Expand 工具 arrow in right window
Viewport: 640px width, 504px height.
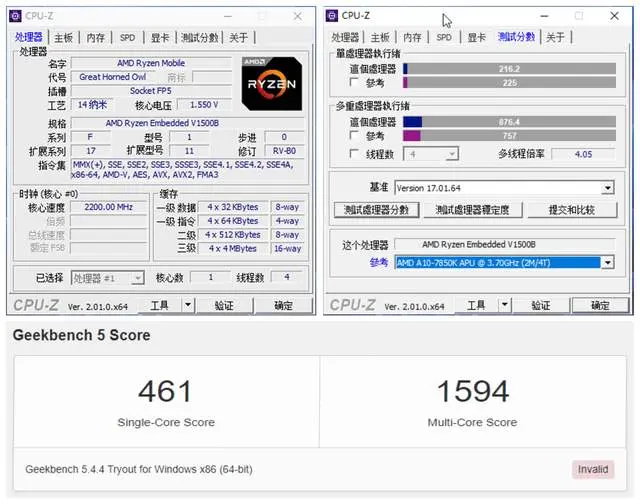pos(504,305)
